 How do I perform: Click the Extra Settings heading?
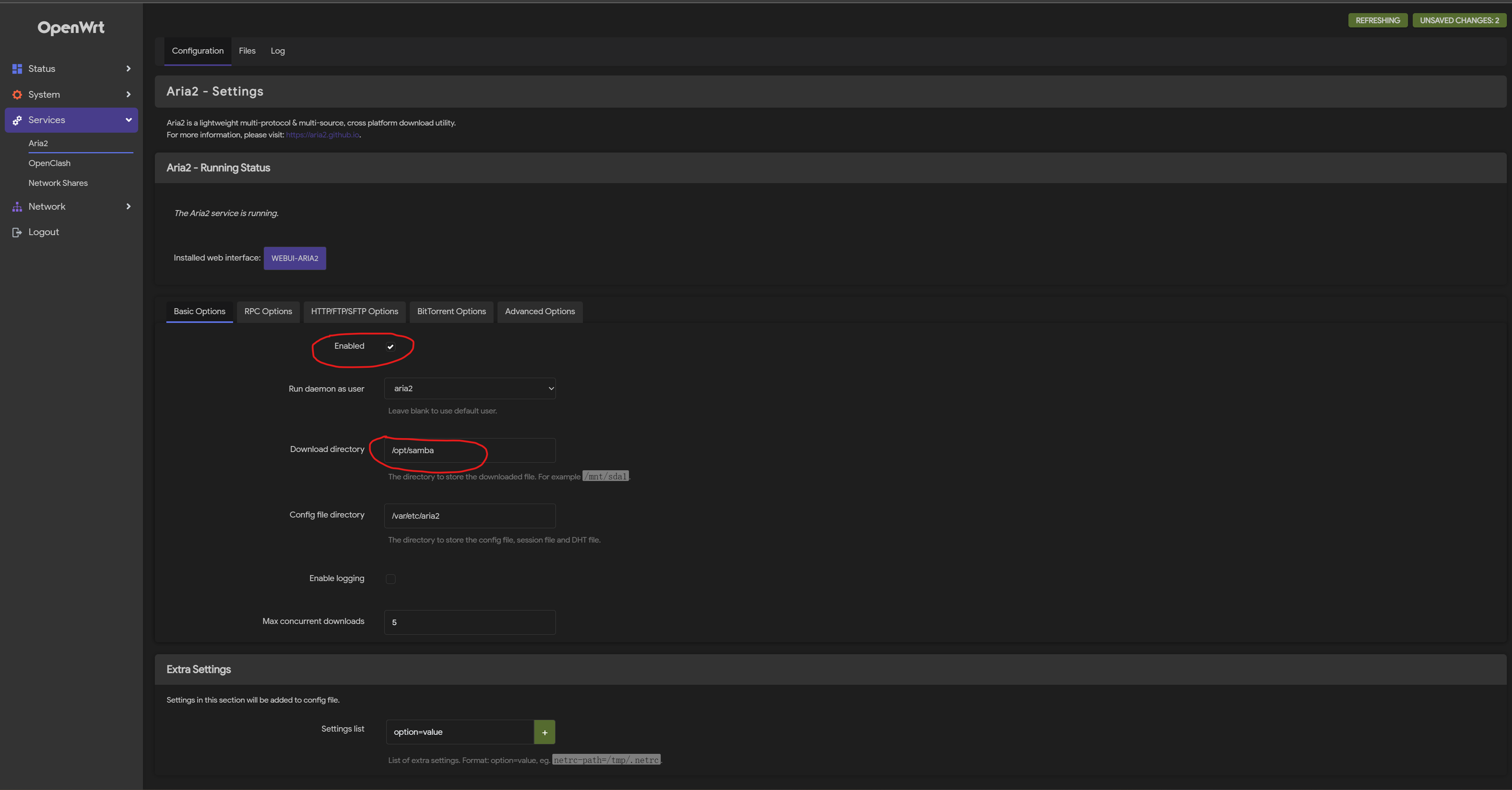pyautogui.click(x=199, y=670)
